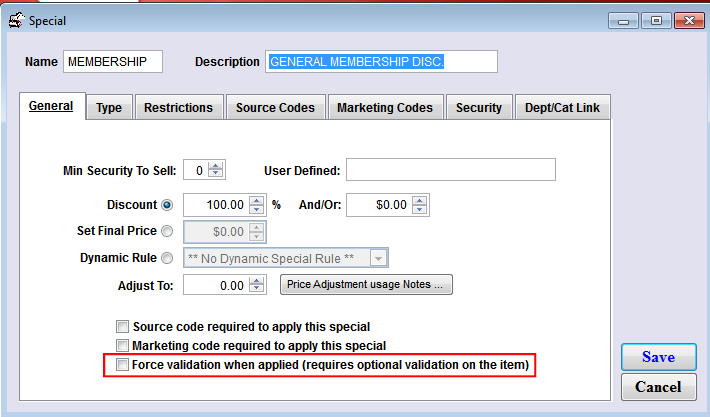Open the Source Codes tab

(275, 108)
